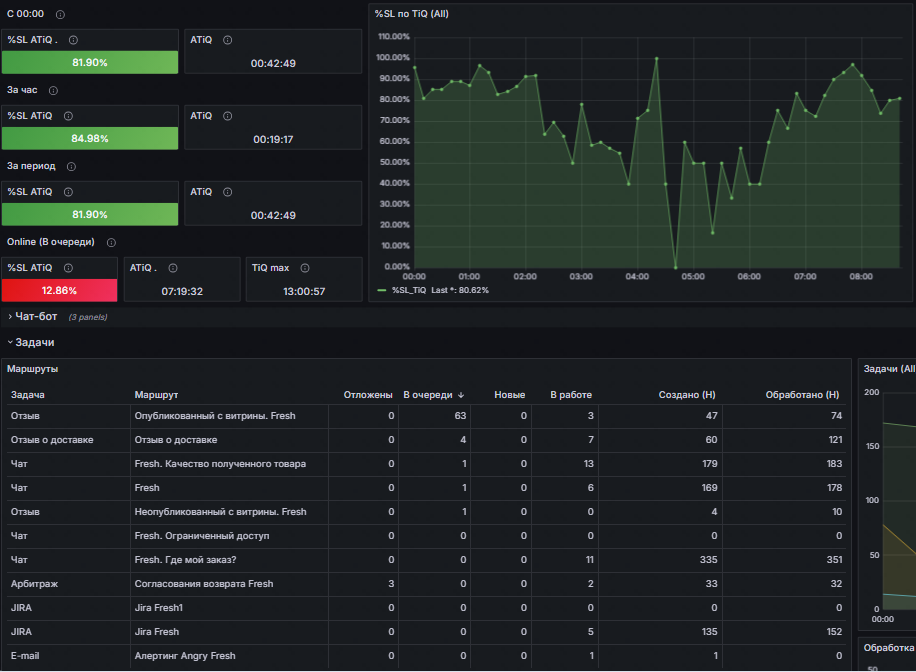Click info icon on %SL ATiQ panel showing 84.98%

68,116
